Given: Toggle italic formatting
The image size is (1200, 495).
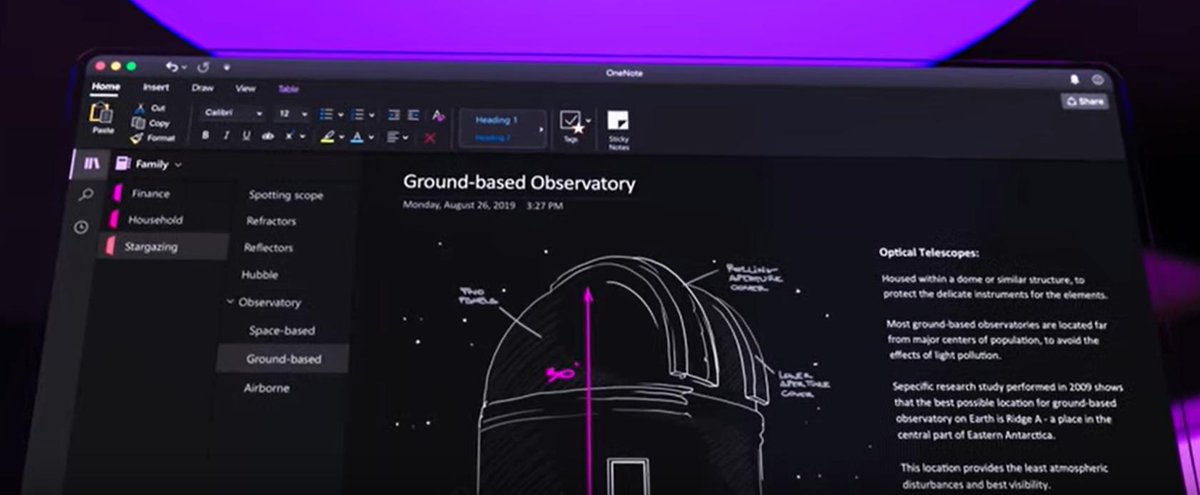Looking at the screenshot, I should 227,136.
